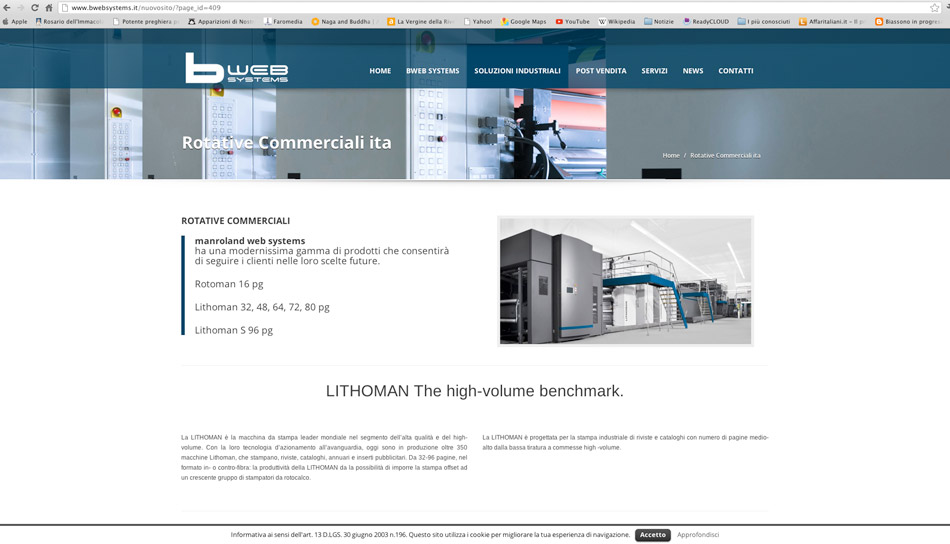Open the browser home page icon

coord(48,8)
